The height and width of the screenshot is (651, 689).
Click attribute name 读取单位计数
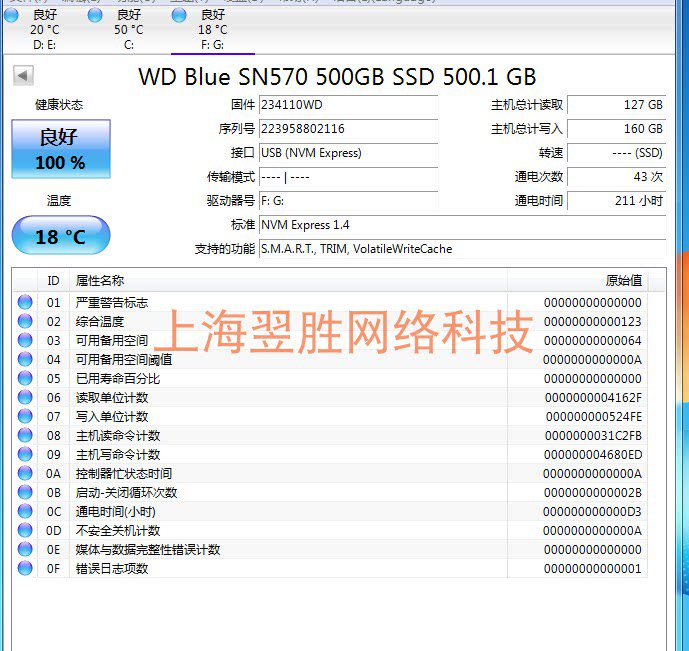point(112,397)
